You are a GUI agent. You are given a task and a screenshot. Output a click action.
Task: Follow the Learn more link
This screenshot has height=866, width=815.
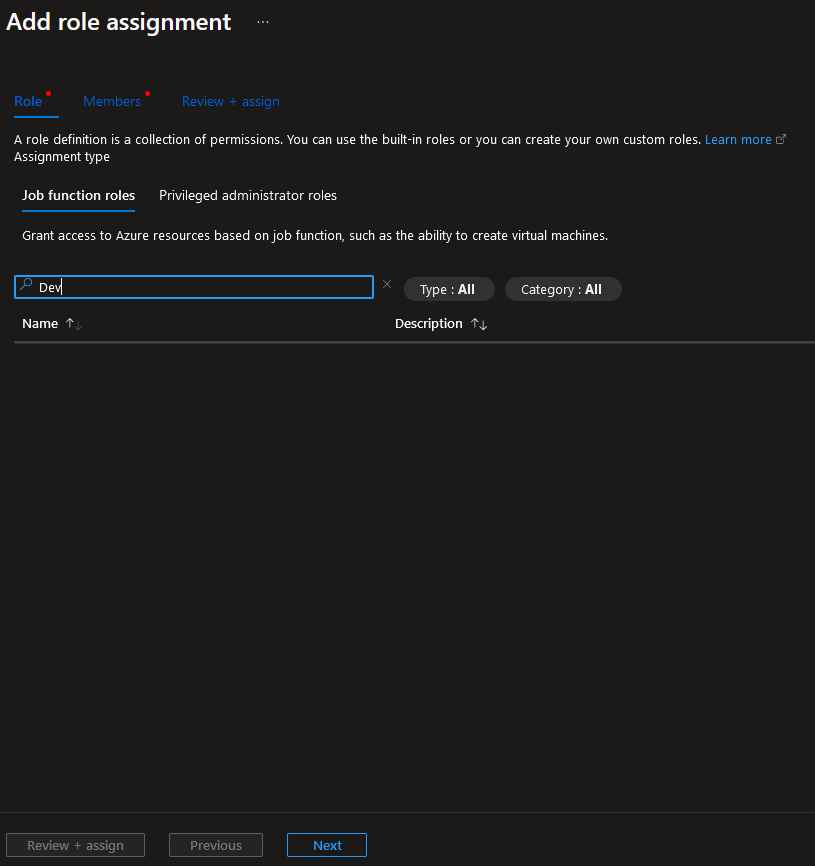click(x=738, y=140)
